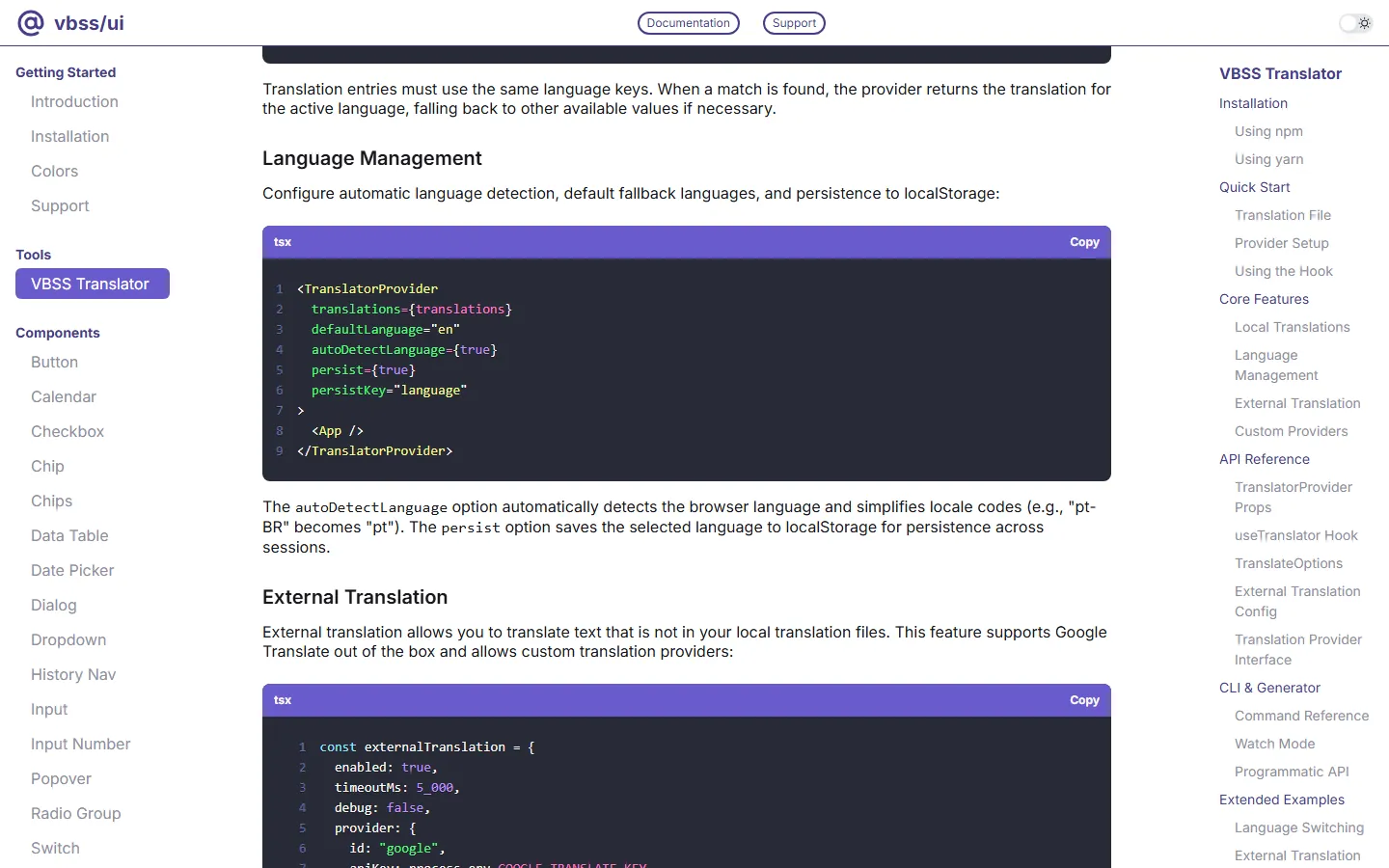Screen dimensions: 1389x868
Task: Jump to CLI & Generator section
Action: (1269, 688)
